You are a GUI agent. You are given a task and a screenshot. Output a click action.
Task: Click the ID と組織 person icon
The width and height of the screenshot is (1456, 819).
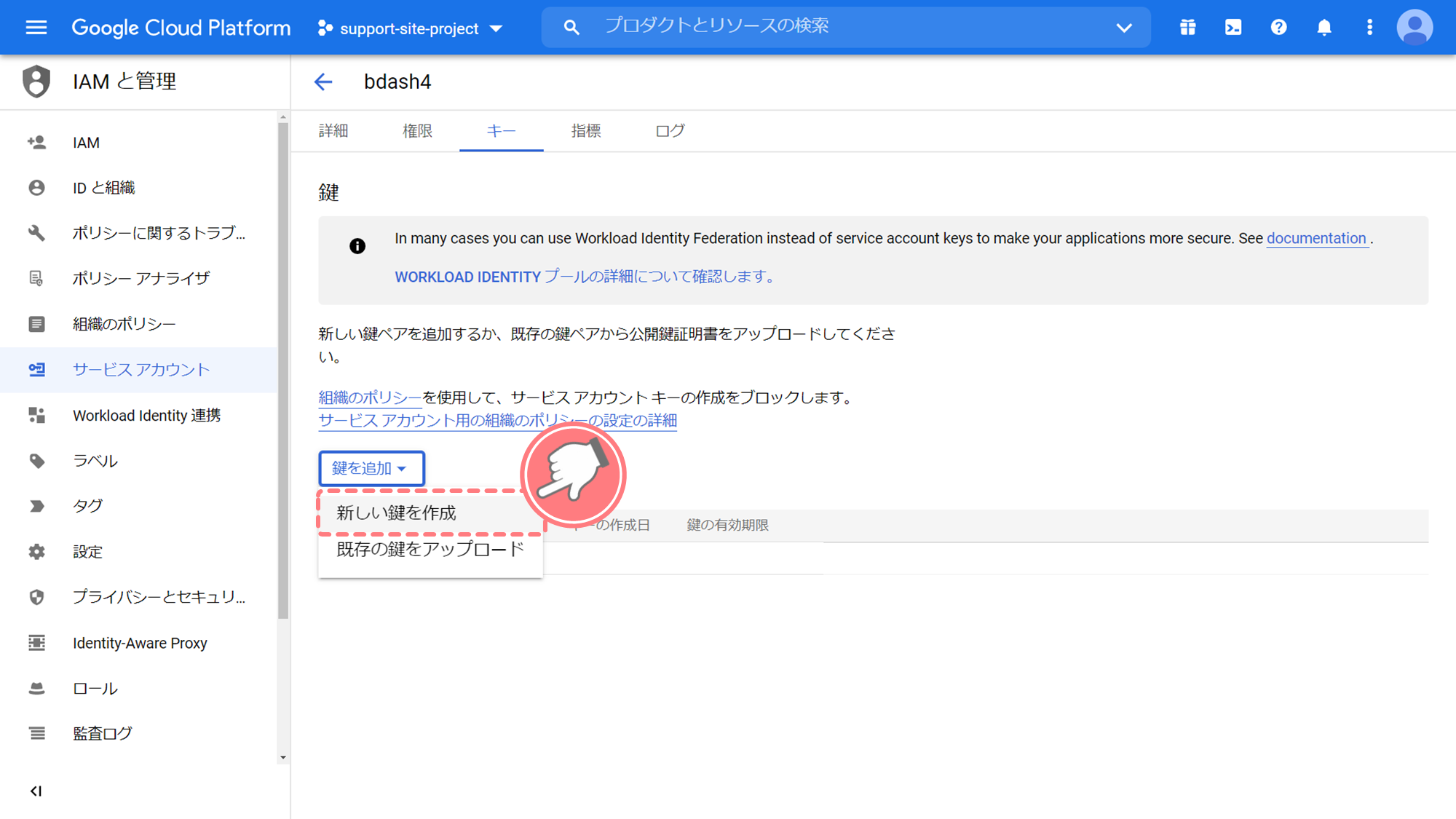[36, 188]
